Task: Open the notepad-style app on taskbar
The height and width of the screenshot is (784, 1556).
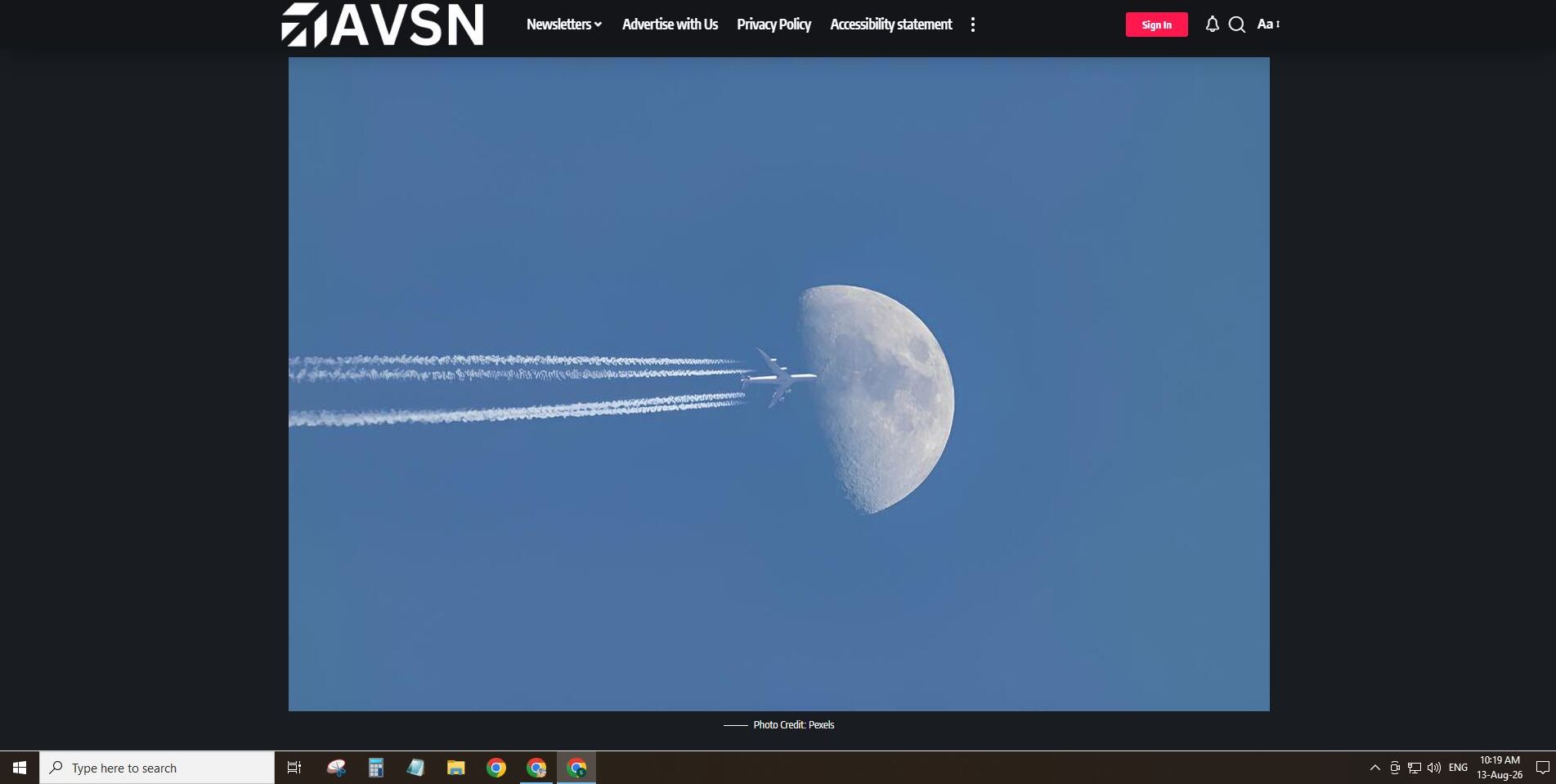Action: 415,768
